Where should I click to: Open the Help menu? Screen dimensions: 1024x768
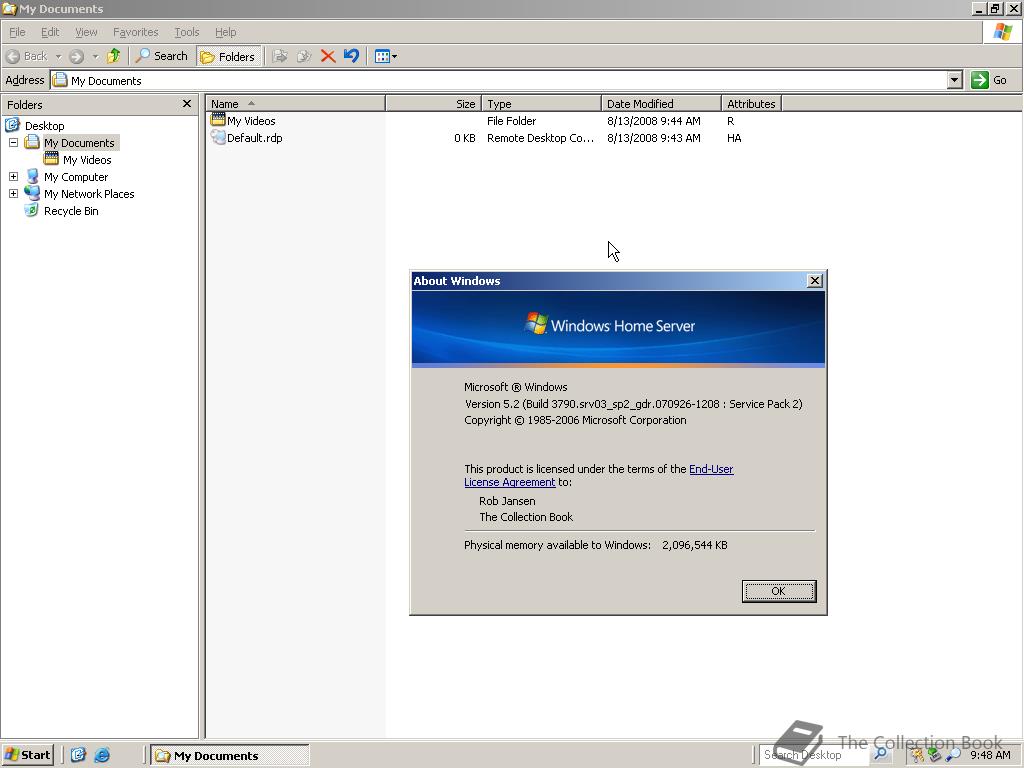tap(225, 32)
